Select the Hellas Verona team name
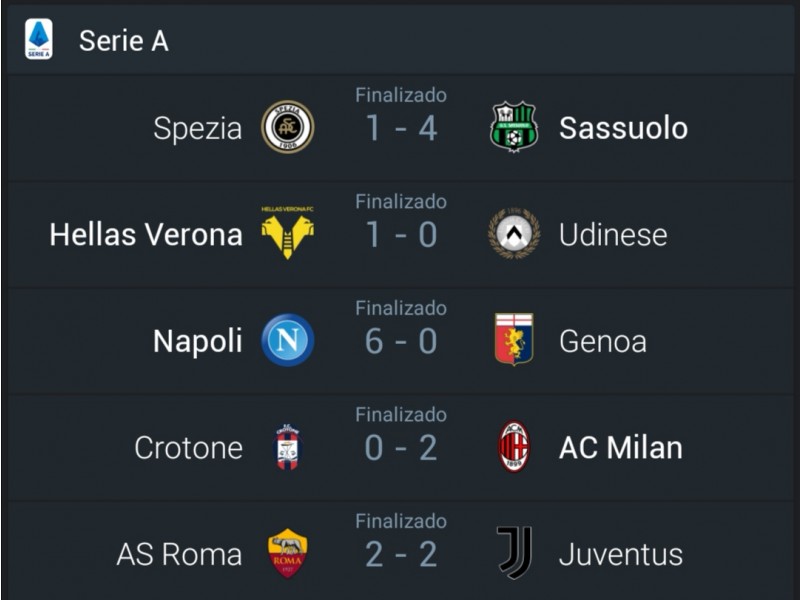800x600 pixels. tap(146, 235)
